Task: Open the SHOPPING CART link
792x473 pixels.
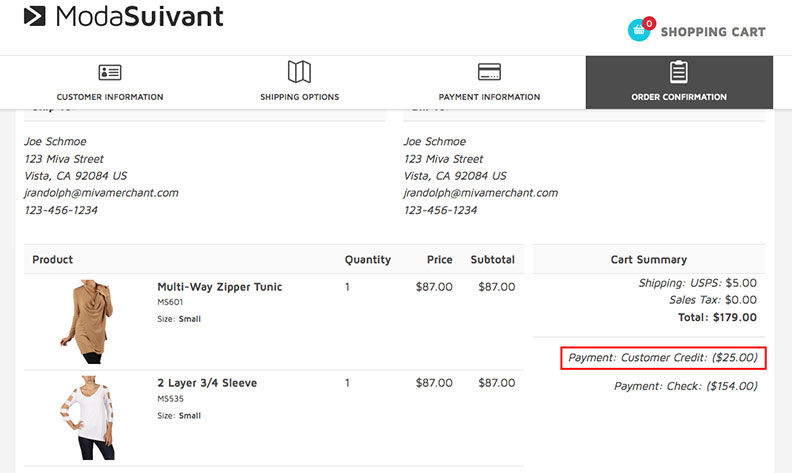Action: [713, 32]
